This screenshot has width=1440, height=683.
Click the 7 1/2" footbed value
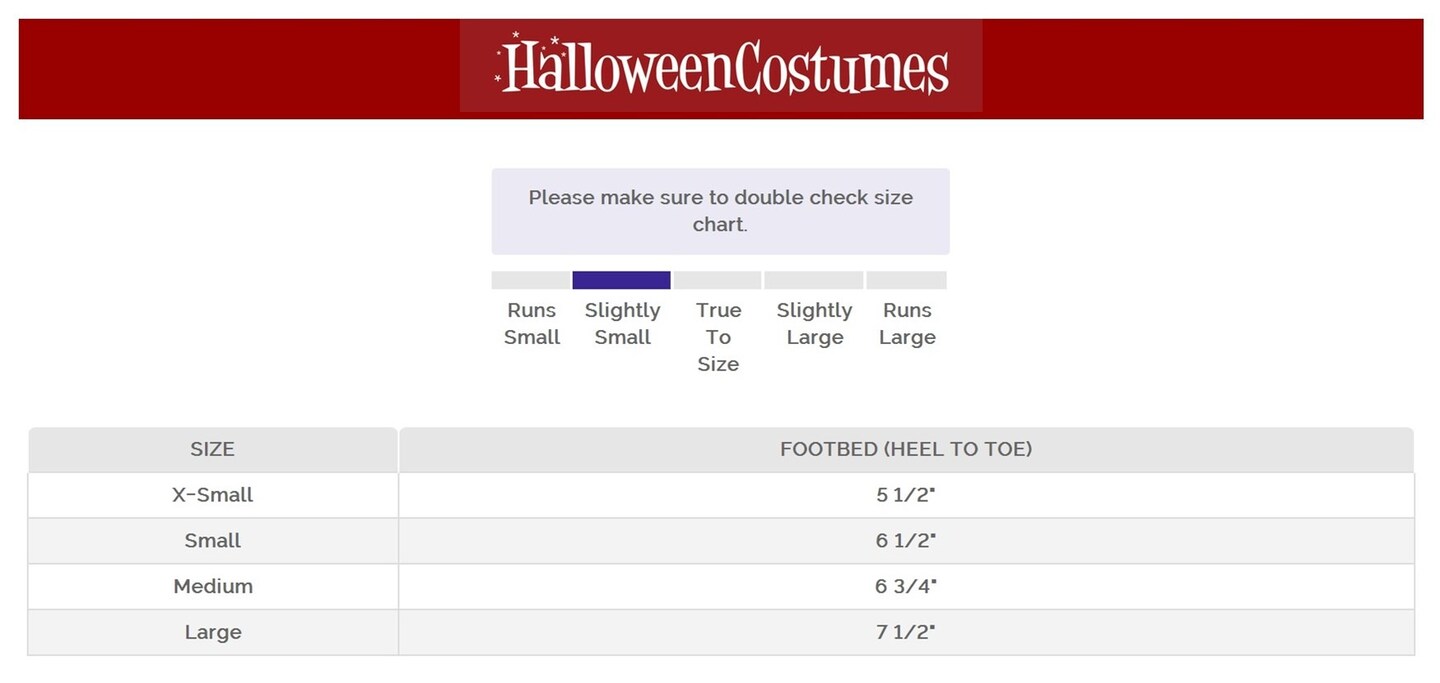click(905, 633)
